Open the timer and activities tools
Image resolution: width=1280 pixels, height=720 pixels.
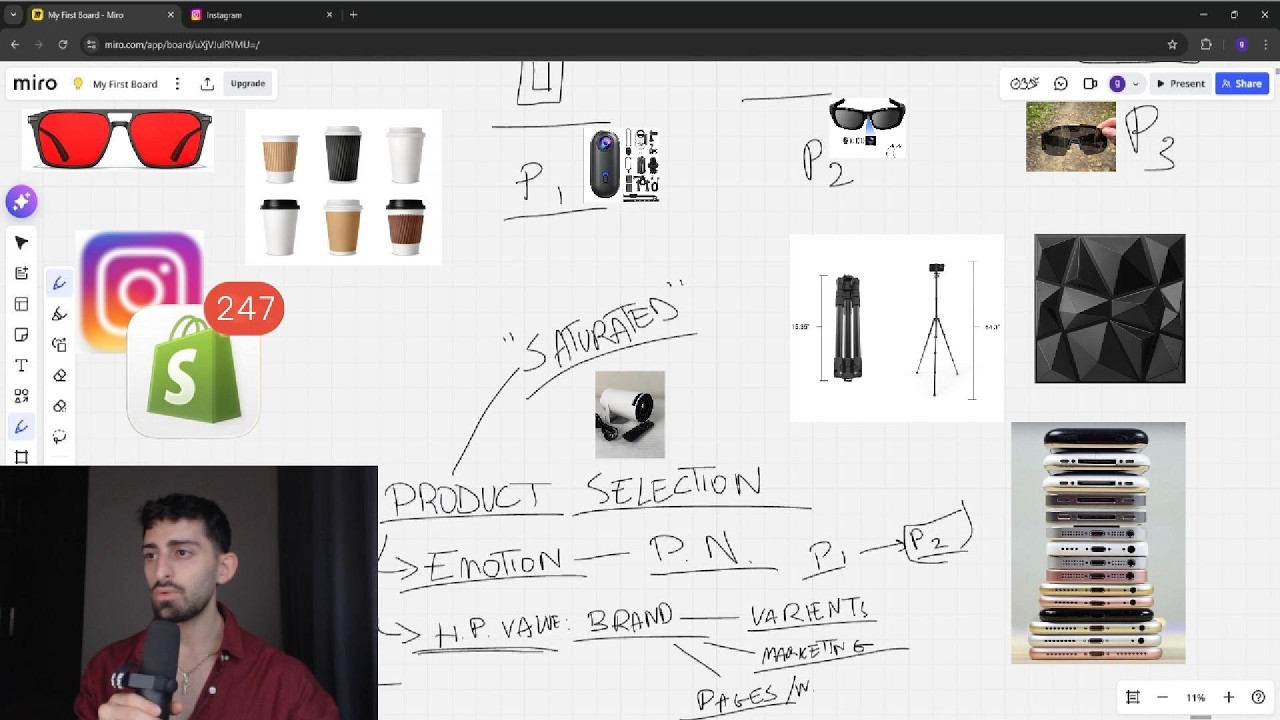1024,84
